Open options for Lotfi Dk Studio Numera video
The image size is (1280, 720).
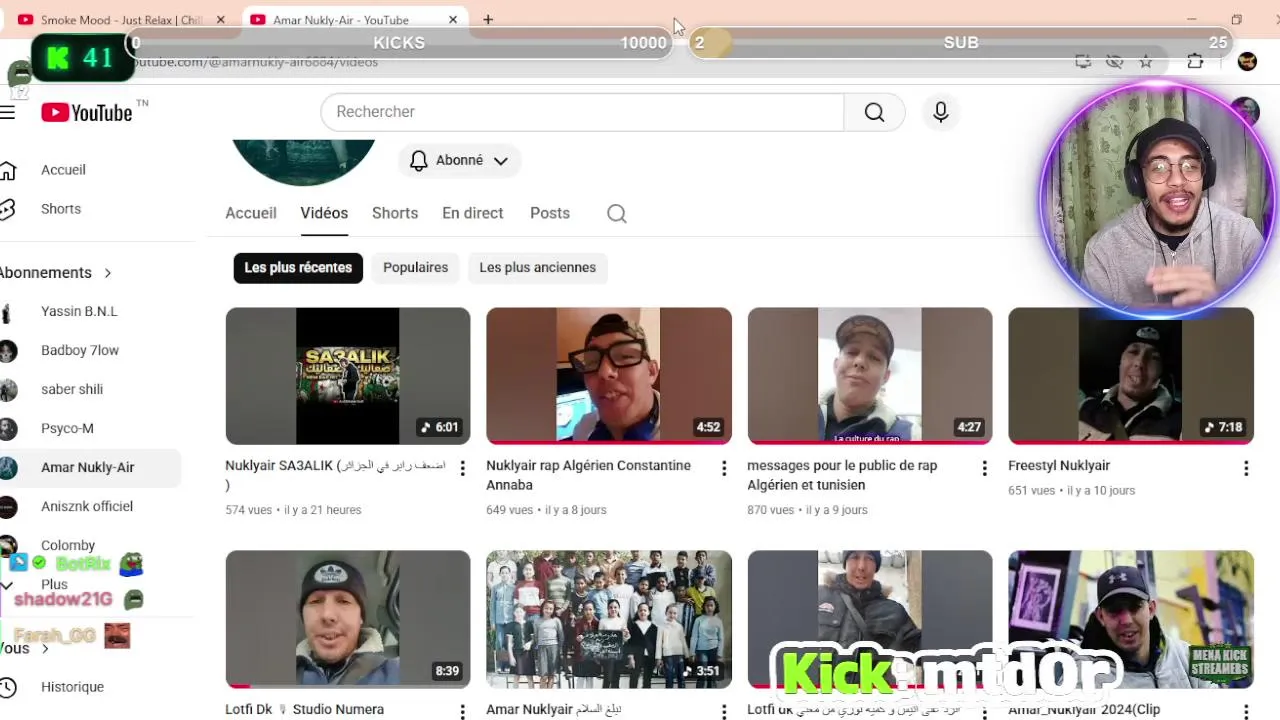pos(462,712)
